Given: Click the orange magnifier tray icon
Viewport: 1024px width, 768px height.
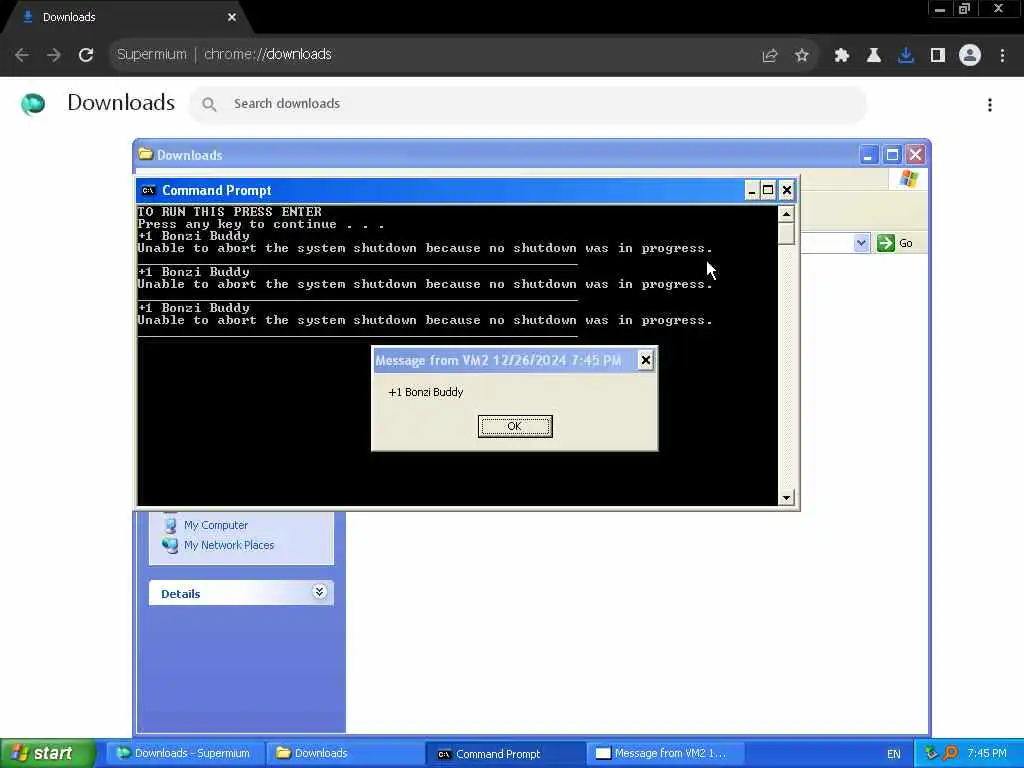Looking at the screenshot, I should tap(951, 754).
